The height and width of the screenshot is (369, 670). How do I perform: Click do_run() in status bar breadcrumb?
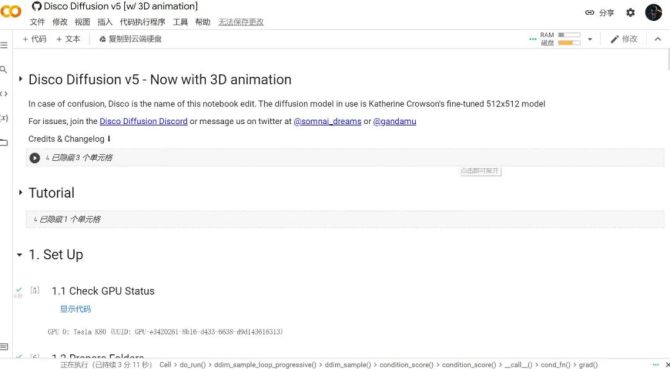[193, 365]
